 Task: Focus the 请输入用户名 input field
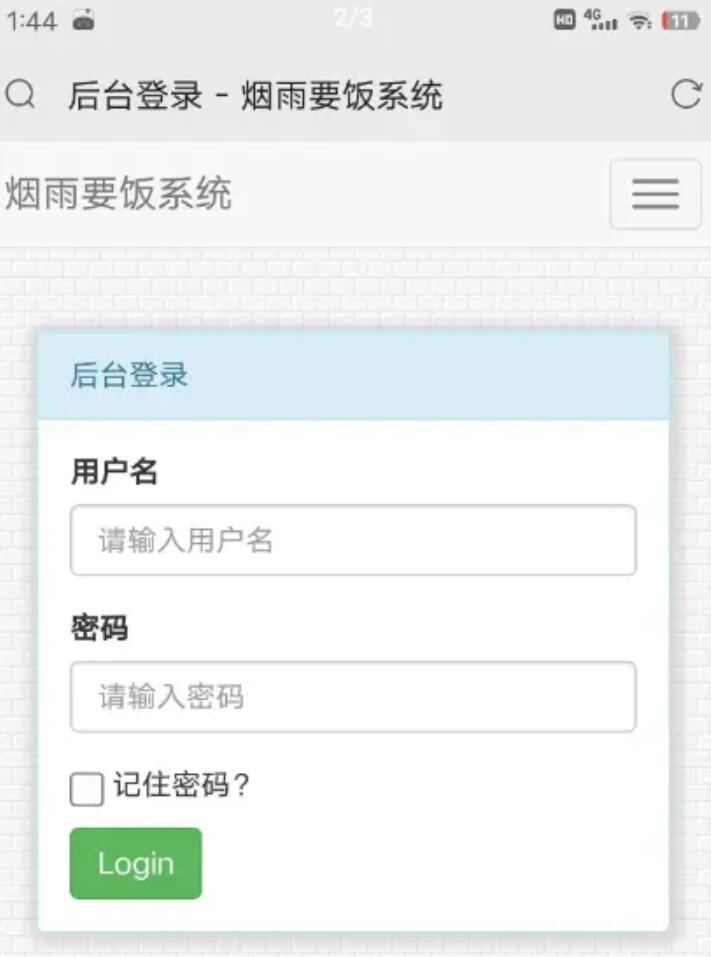(353, 540)
